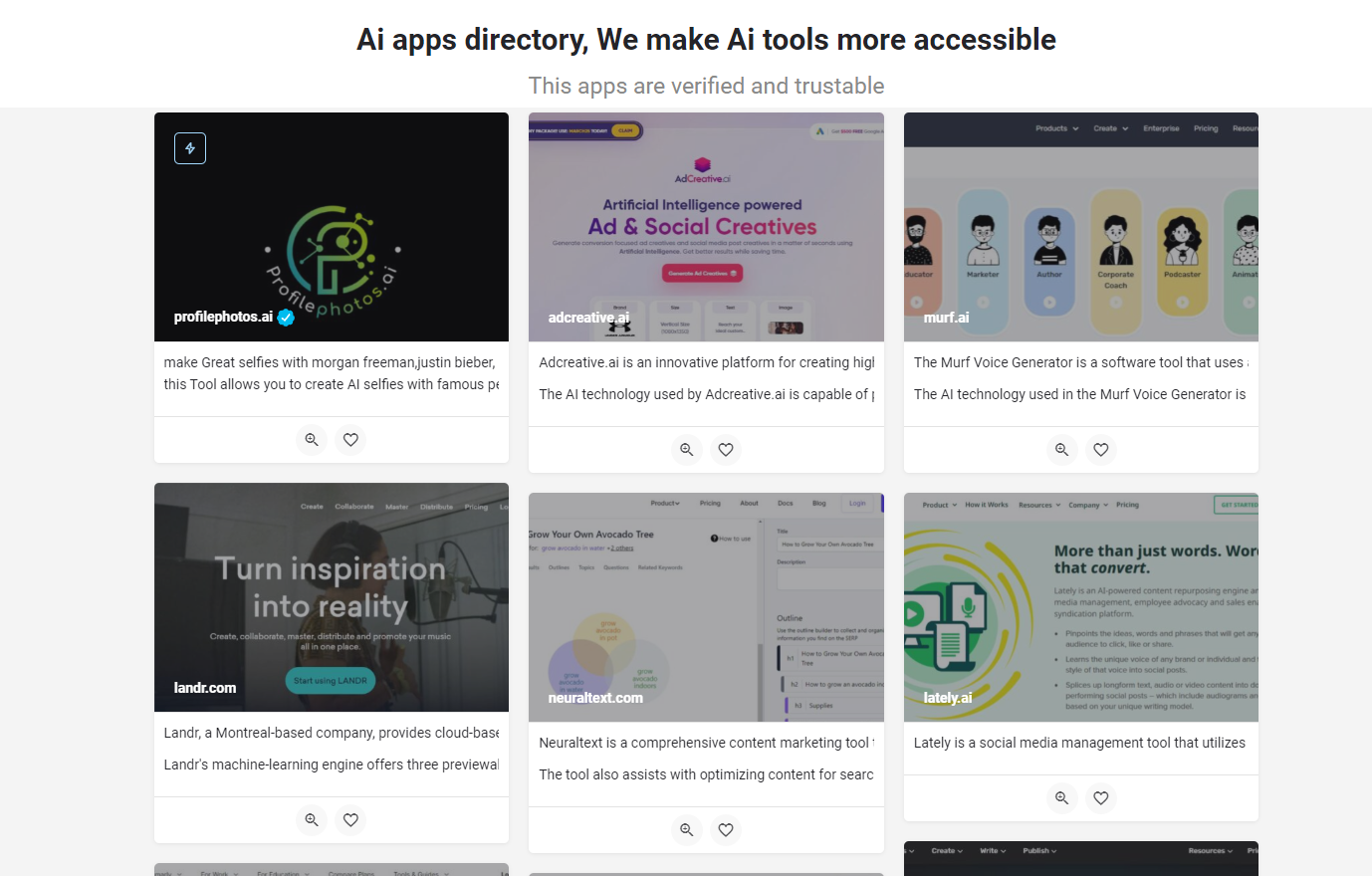
Task: Click the description starting 'make Great selfies with morgan freeman'
Action: point(330,362)
